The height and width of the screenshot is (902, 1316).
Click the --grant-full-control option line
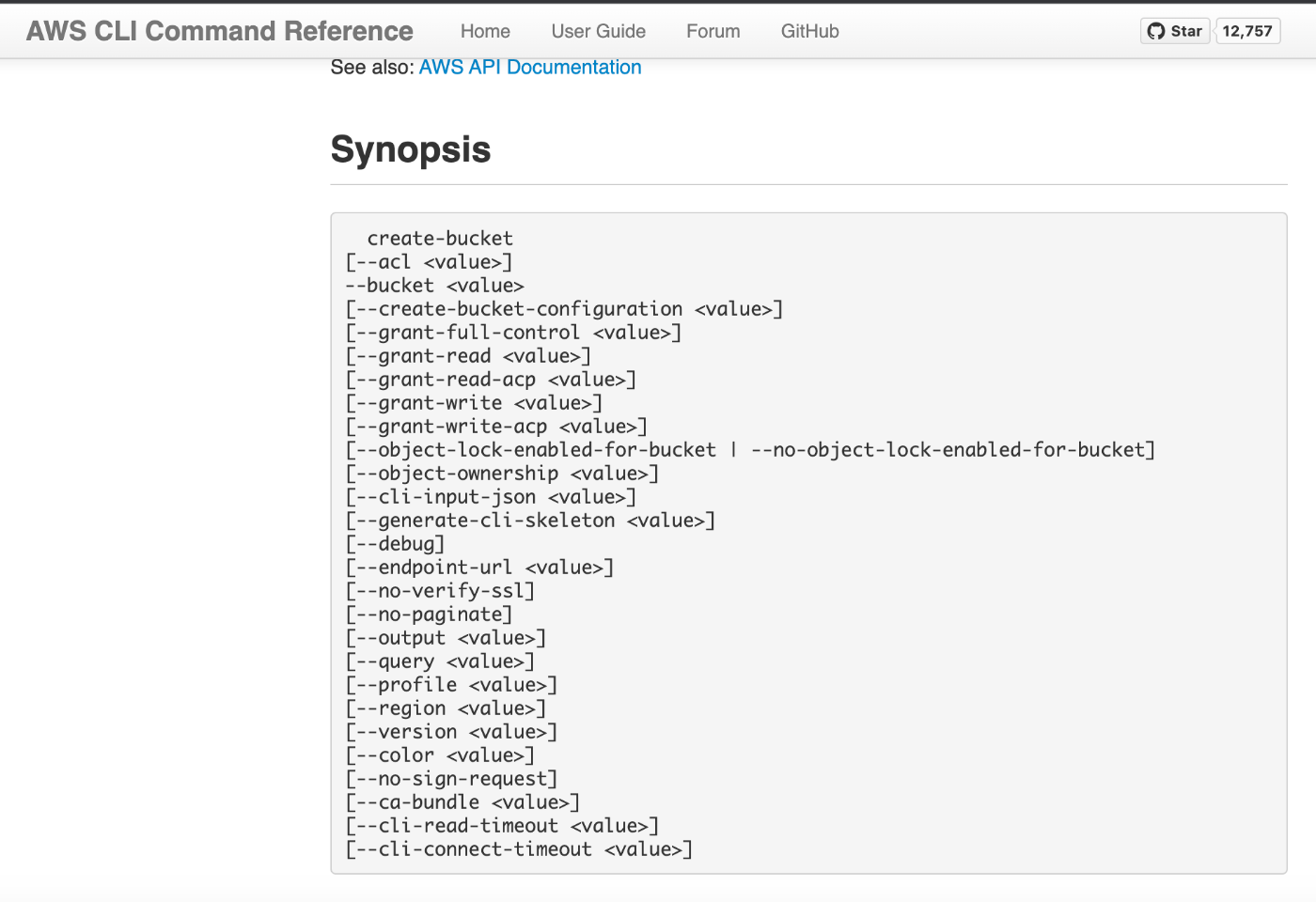click(x=513, y=333)
